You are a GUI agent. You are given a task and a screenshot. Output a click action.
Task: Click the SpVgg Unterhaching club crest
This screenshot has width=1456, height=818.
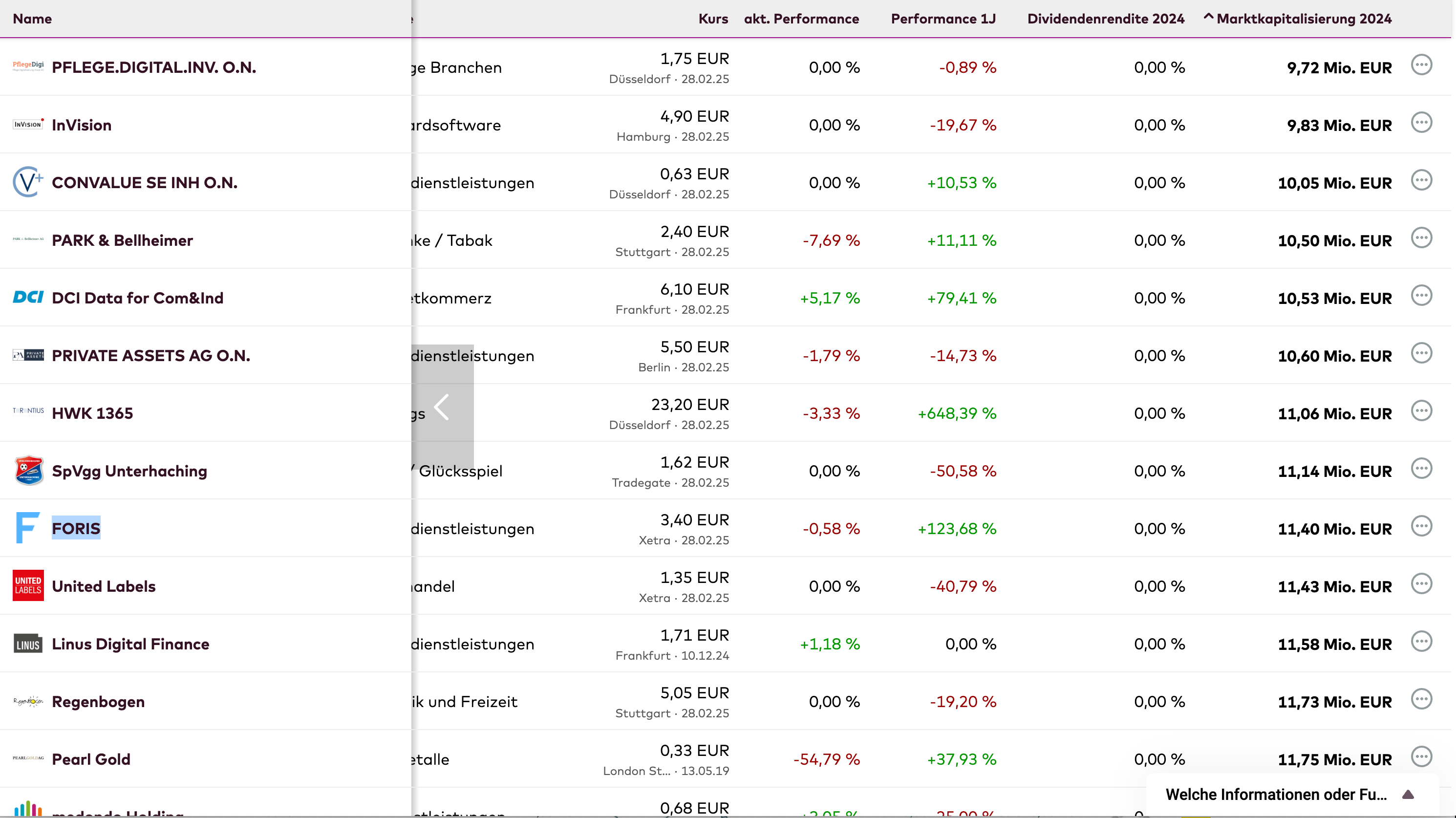tap(28, 471)
